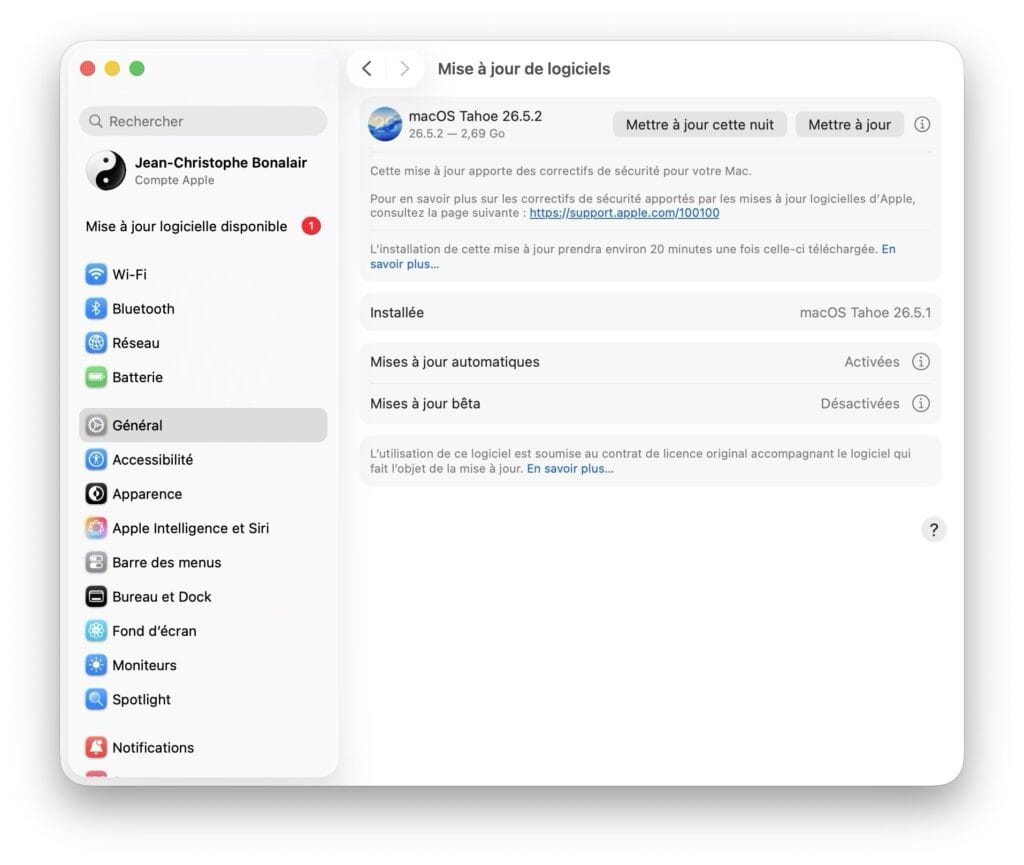Open Mise à jour logicielle disponible item
The image size is (1024, 865).
click(x=203, y=226)
